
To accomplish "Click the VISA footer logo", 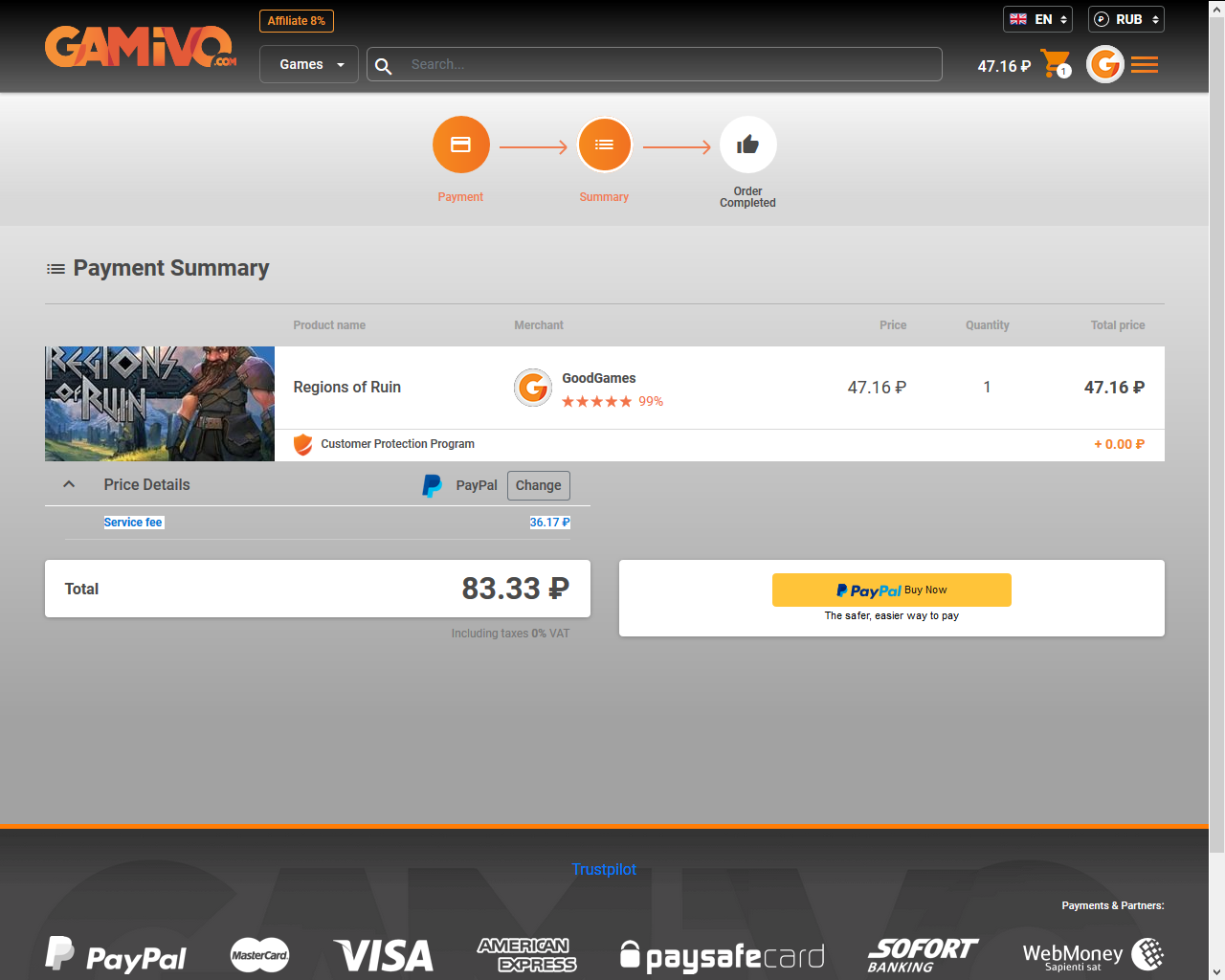I will click(x=384, y=956).
